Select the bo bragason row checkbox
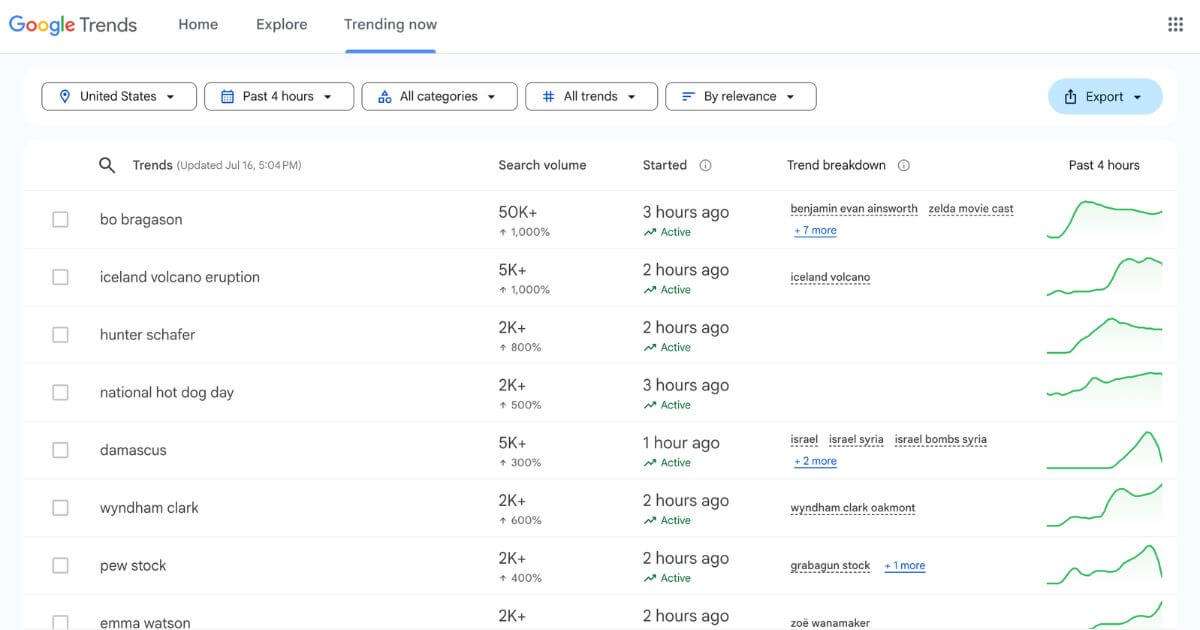 point(60,218)
